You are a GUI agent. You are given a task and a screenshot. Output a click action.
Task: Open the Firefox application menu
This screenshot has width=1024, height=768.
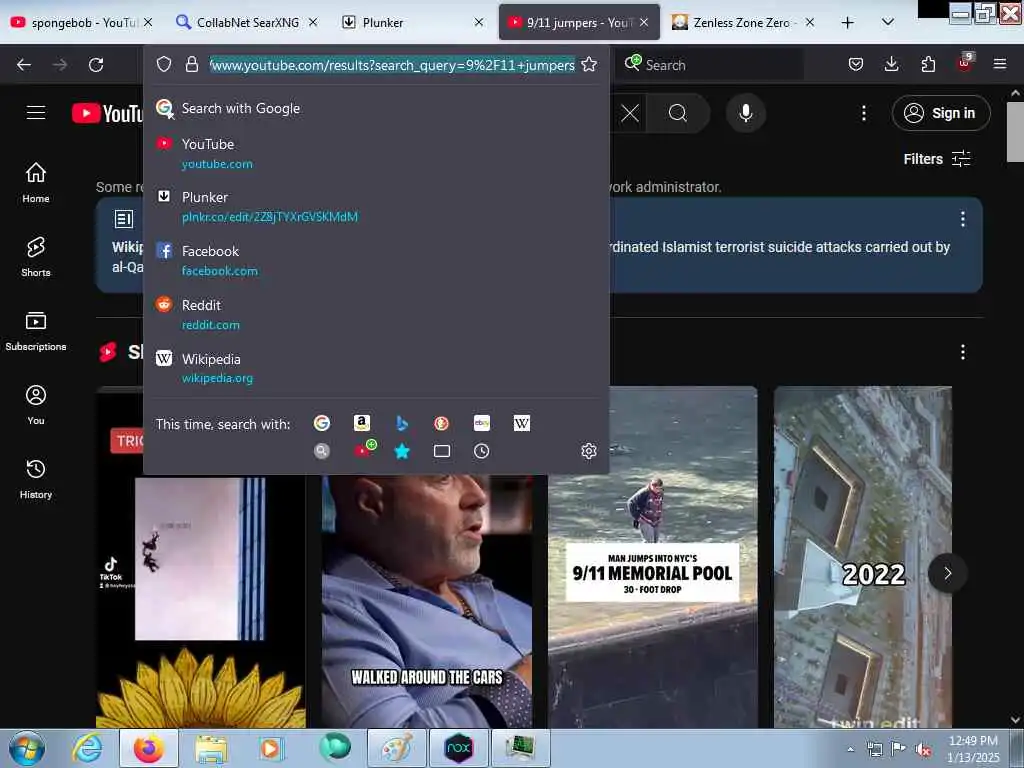999,64
